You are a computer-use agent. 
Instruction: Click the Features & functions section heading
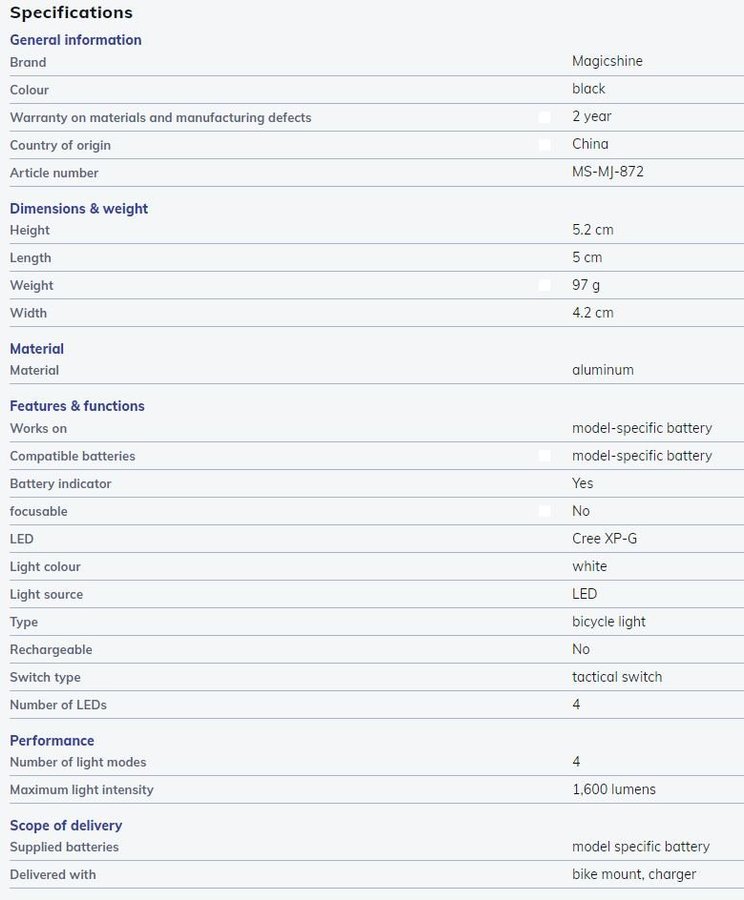pyautogui.click(x=77, y=406)
